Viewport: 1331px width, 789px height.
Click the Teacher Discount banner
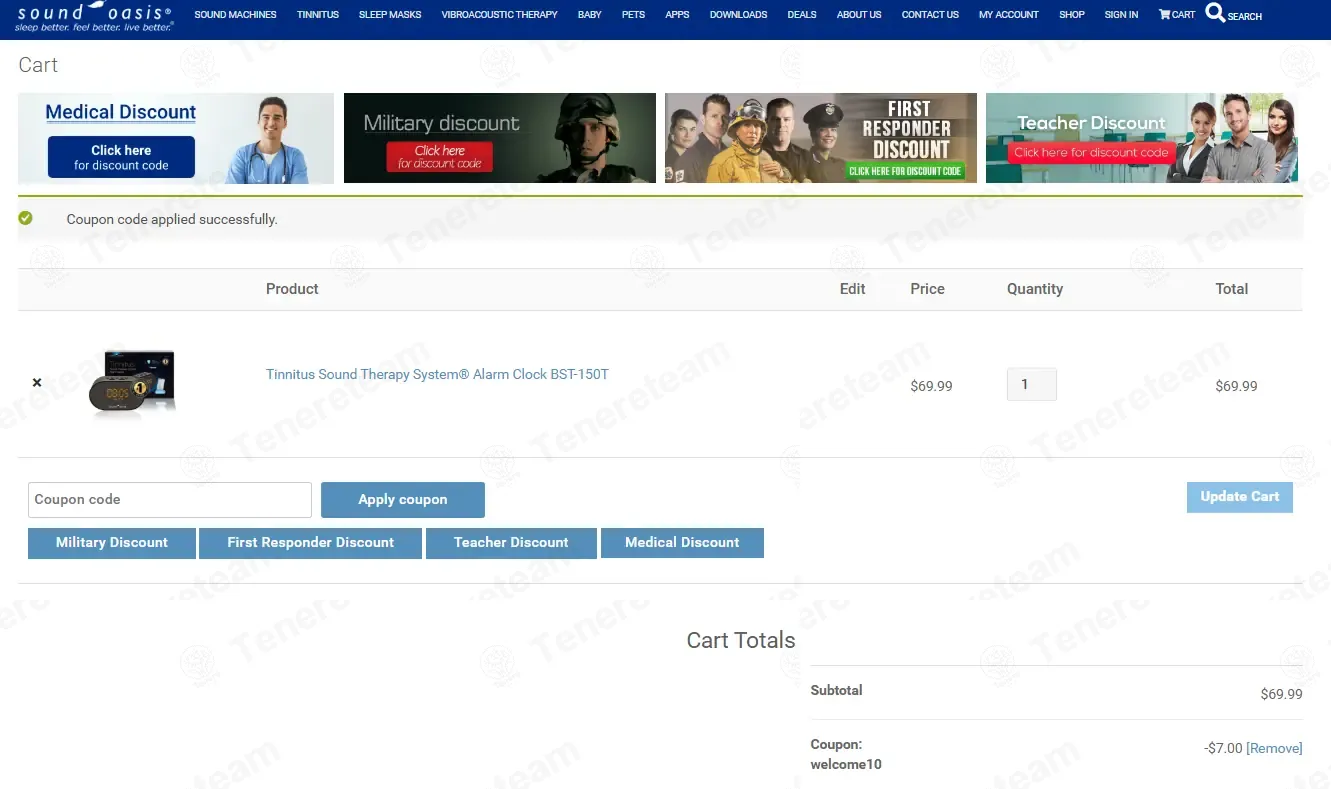pyautogui.click(x=1142, y=138)
